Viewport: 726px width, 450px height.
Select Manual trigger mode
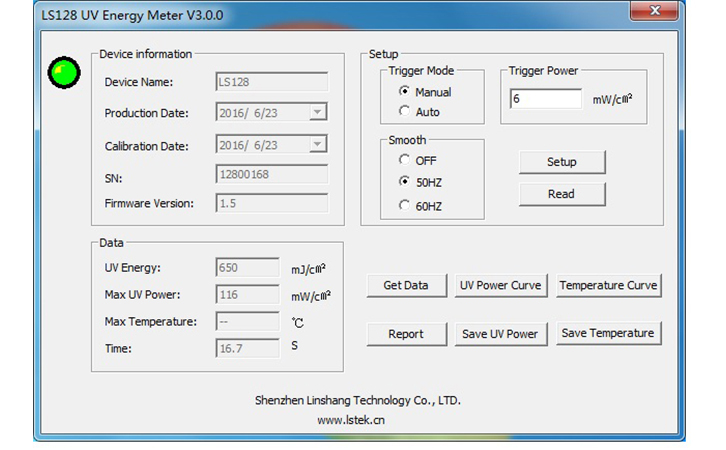pyautogui.click(x=405, y=92)
